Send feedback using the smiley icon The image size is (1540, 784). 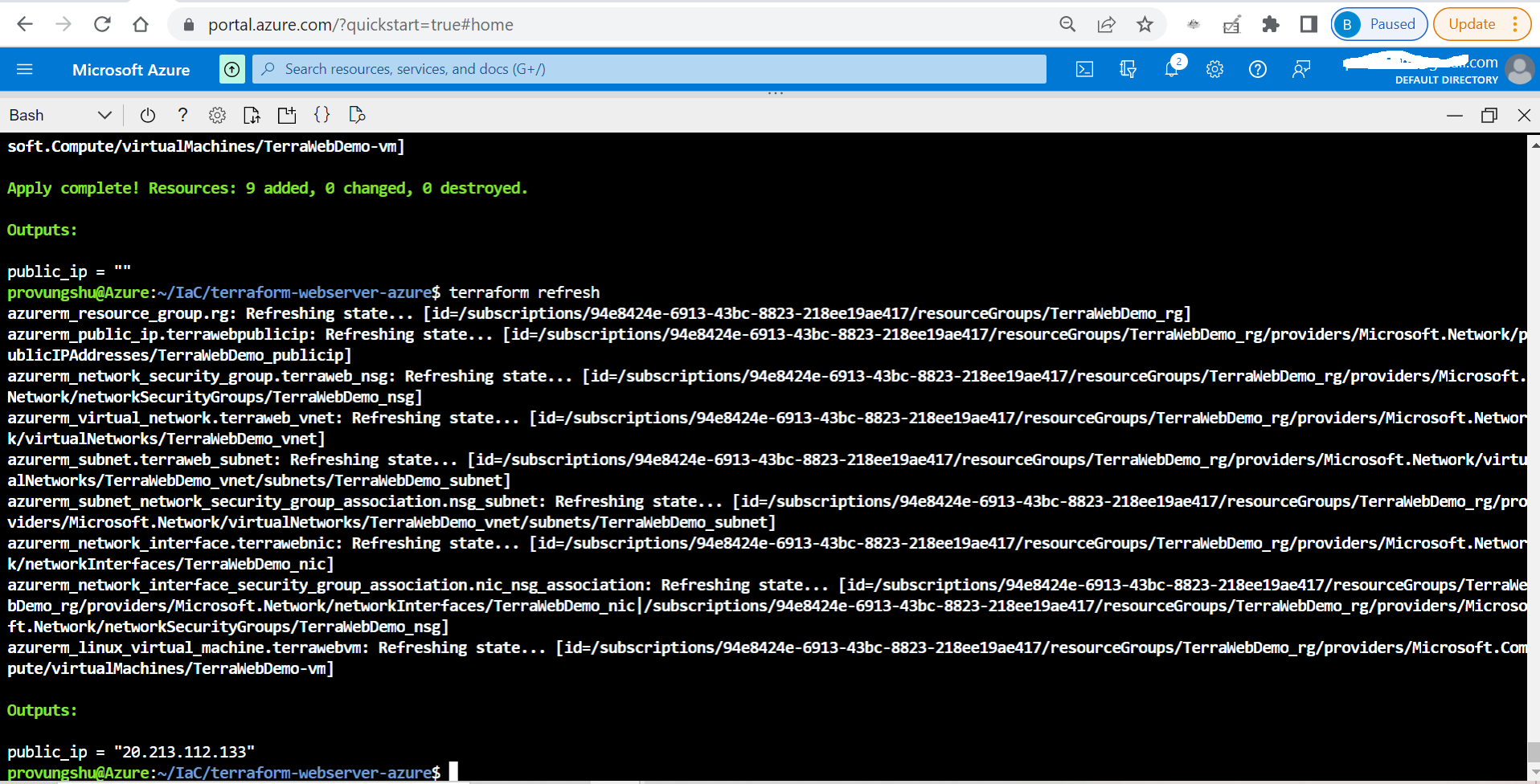[1301, 69]
